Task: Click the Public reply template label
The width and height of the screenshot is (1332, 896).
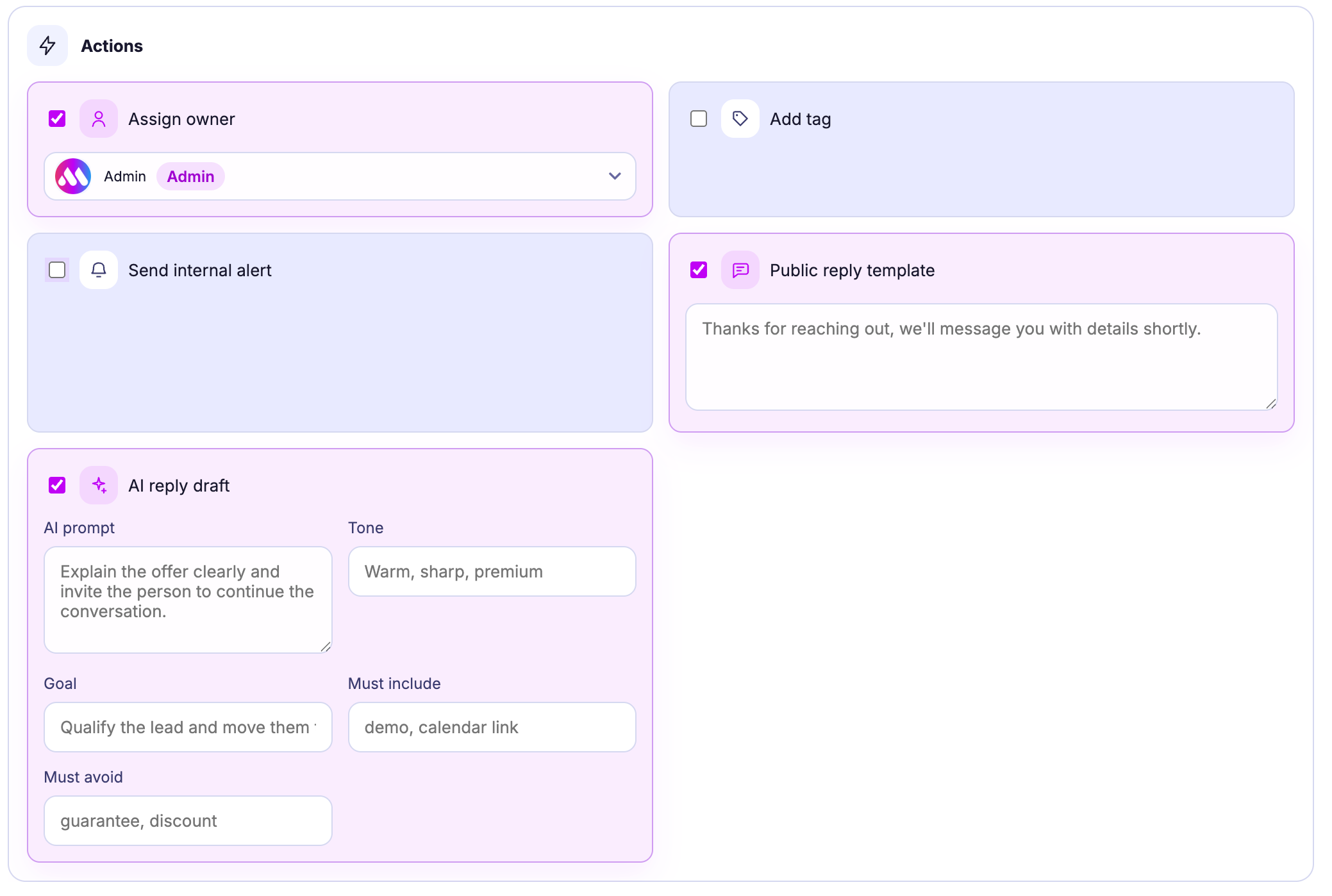Action: tap(852, 270)
